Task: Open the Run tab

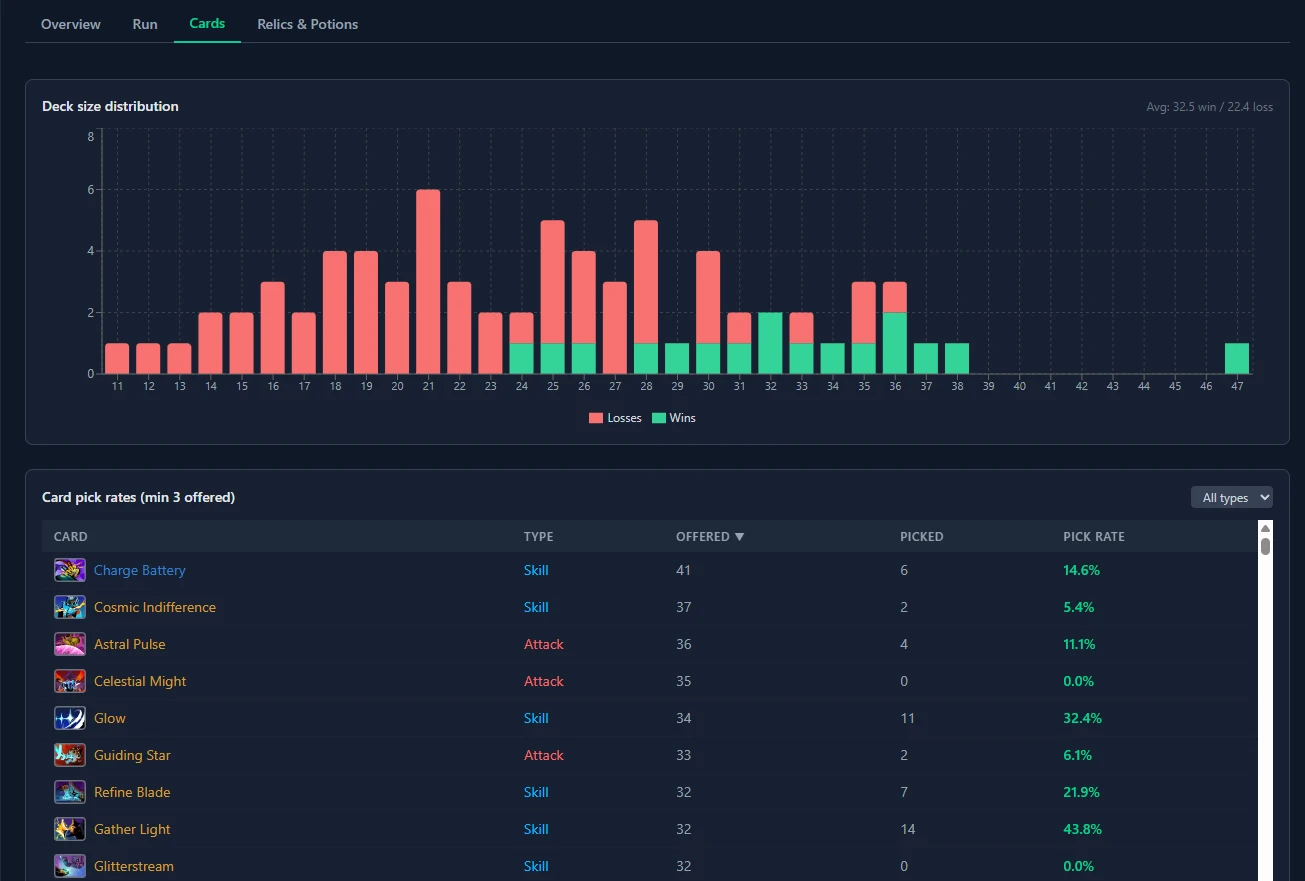Action: click(x=144, y=24)
